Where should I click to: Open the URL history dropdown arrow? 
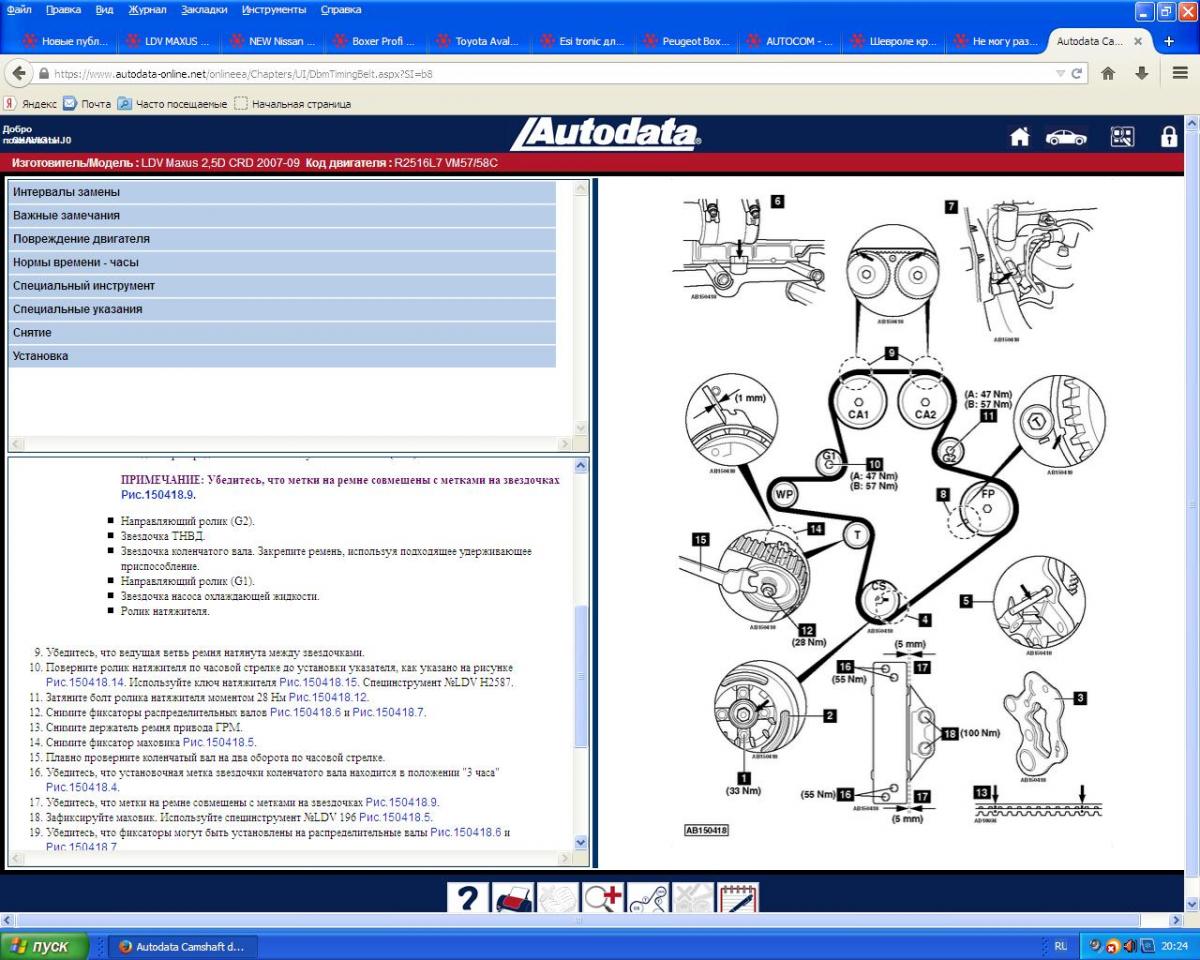[1060, 74]
